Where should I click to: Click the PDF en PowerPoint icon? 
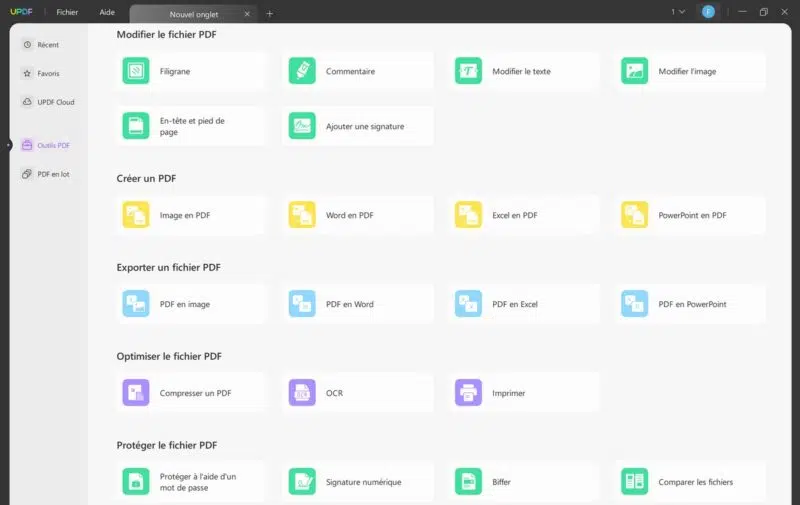tap(635, 304)
